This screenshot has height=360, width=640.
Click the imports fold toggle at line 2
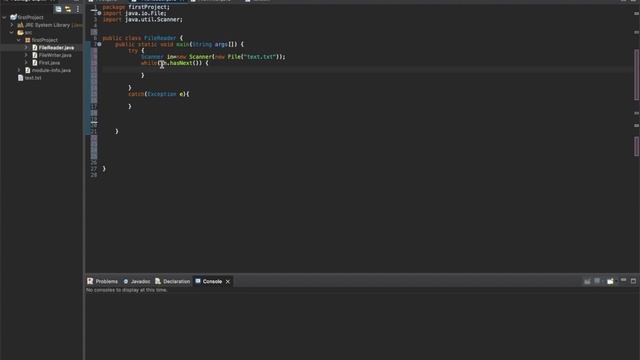pyautogui.click(x=99, y=13)
